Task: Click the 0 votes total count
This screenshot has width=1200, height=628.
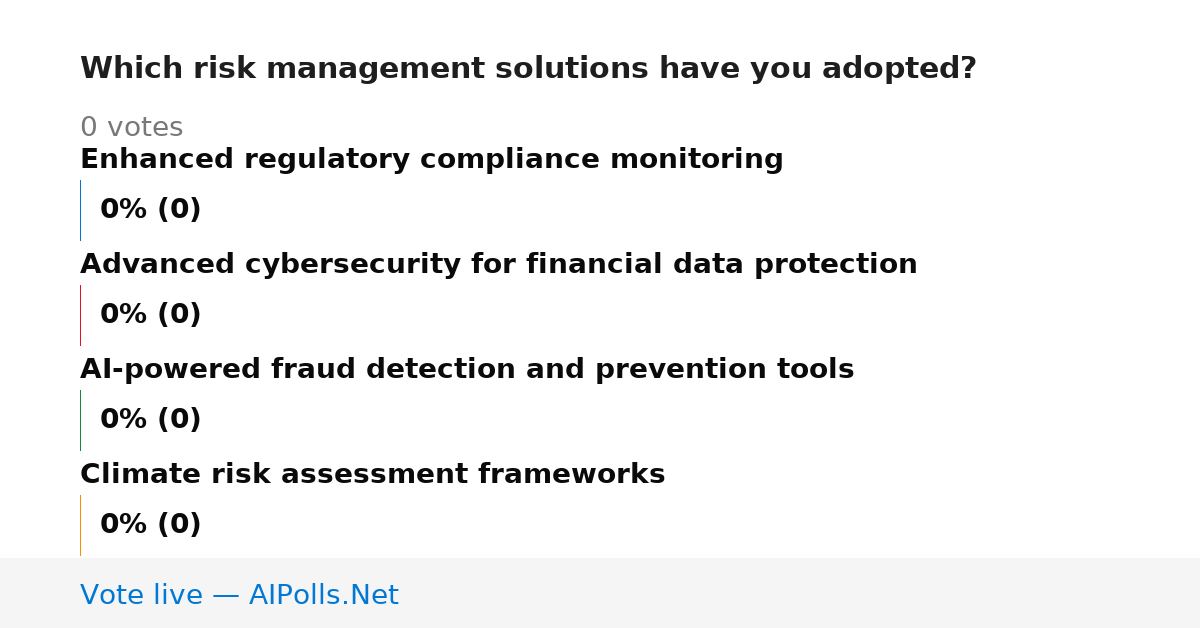Action: click(x=131, y=128)
